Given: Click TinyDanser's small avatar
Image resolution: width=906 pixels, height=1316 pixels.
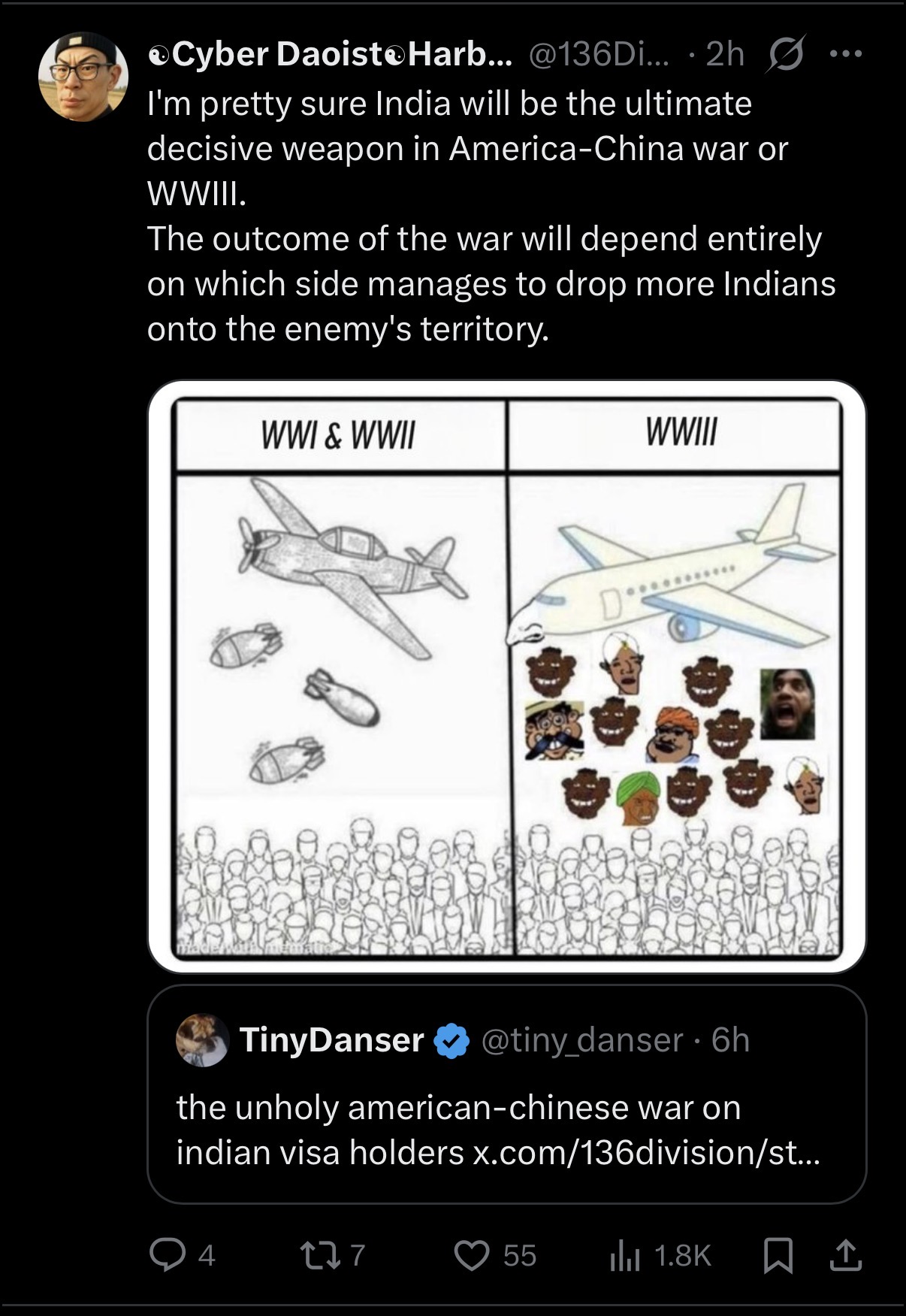Looking at the screenshot, I should coord(202,1039).
